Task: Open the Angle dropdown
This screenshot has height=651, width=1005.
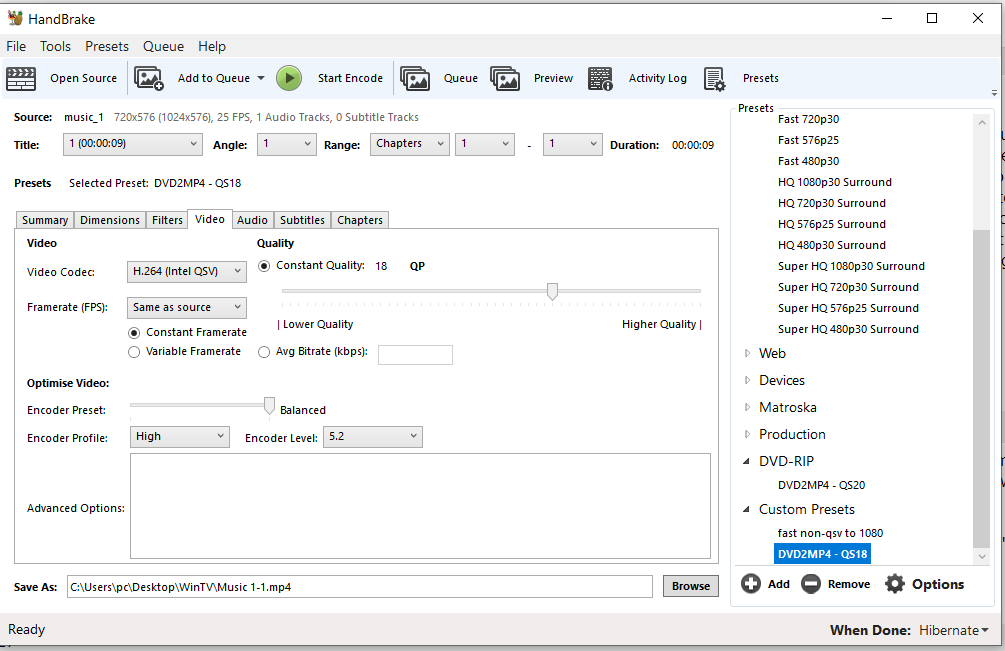Action: (287, 144)
